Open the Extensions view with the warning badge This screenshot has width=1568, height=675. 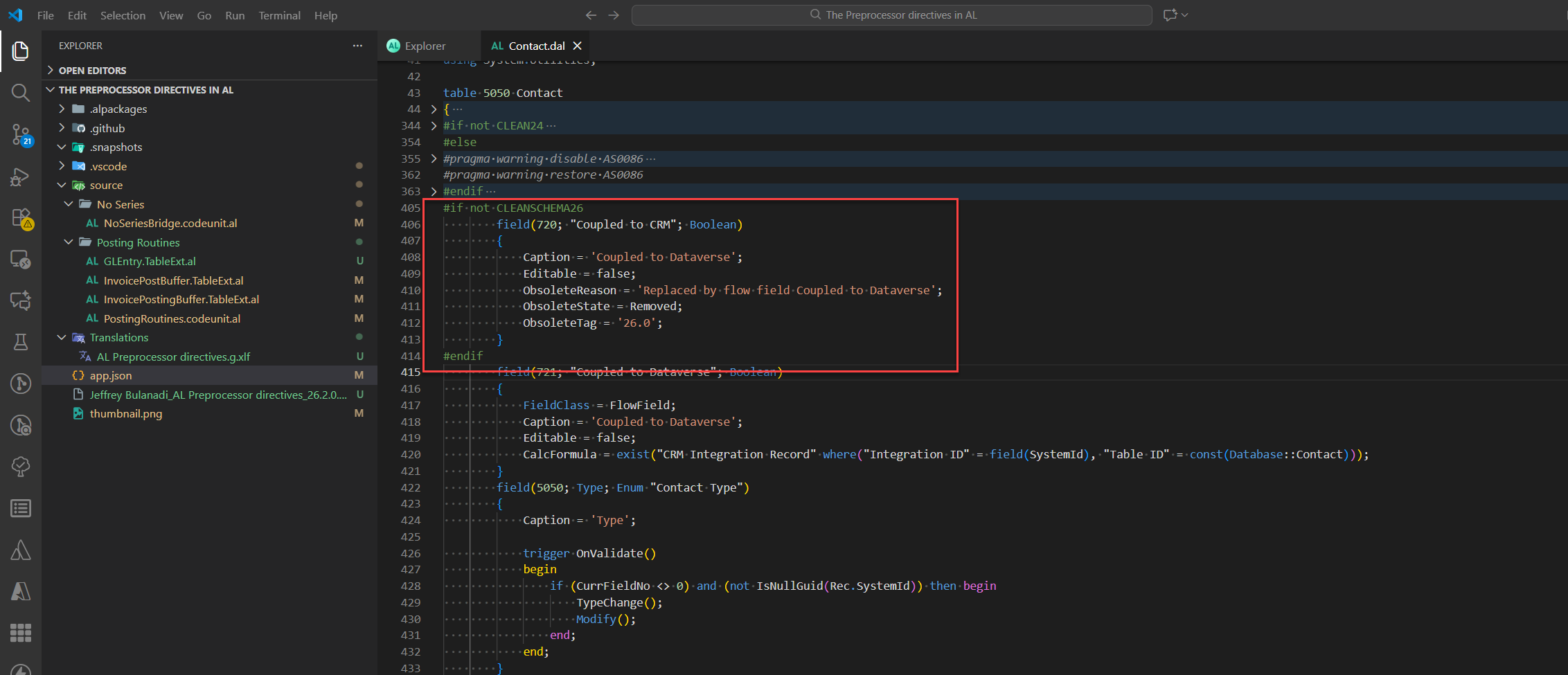(21, 217)
